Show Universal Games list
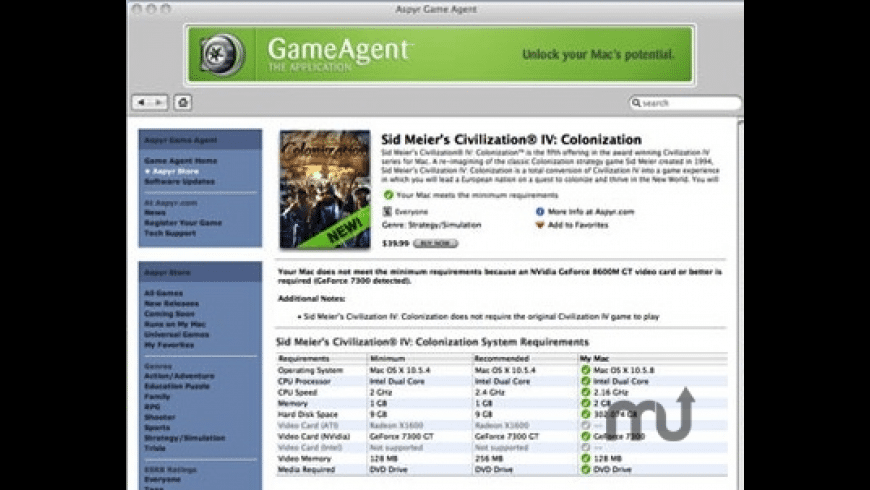The image size is (870, 490). (x=176, y=335)
